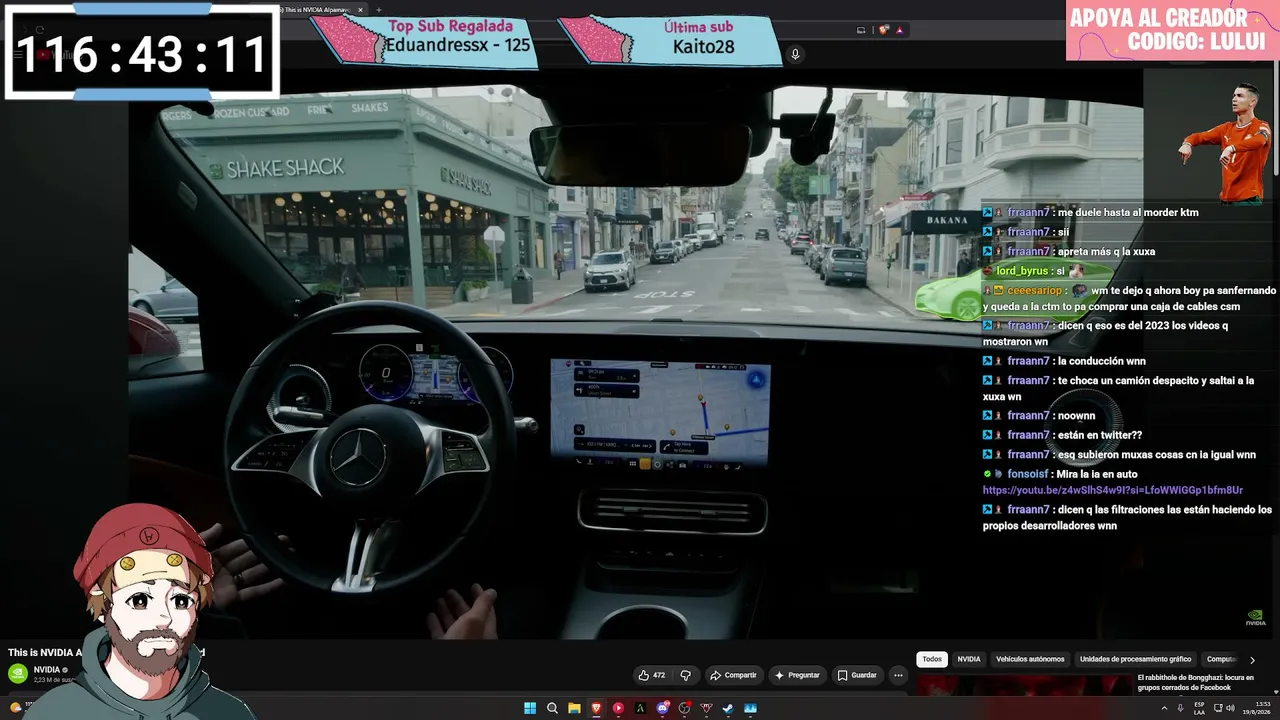1280x720 pixels.
Task: Open the youtu.be link posted in chat
Action: pyautogui.click(x=1113, y=490)
